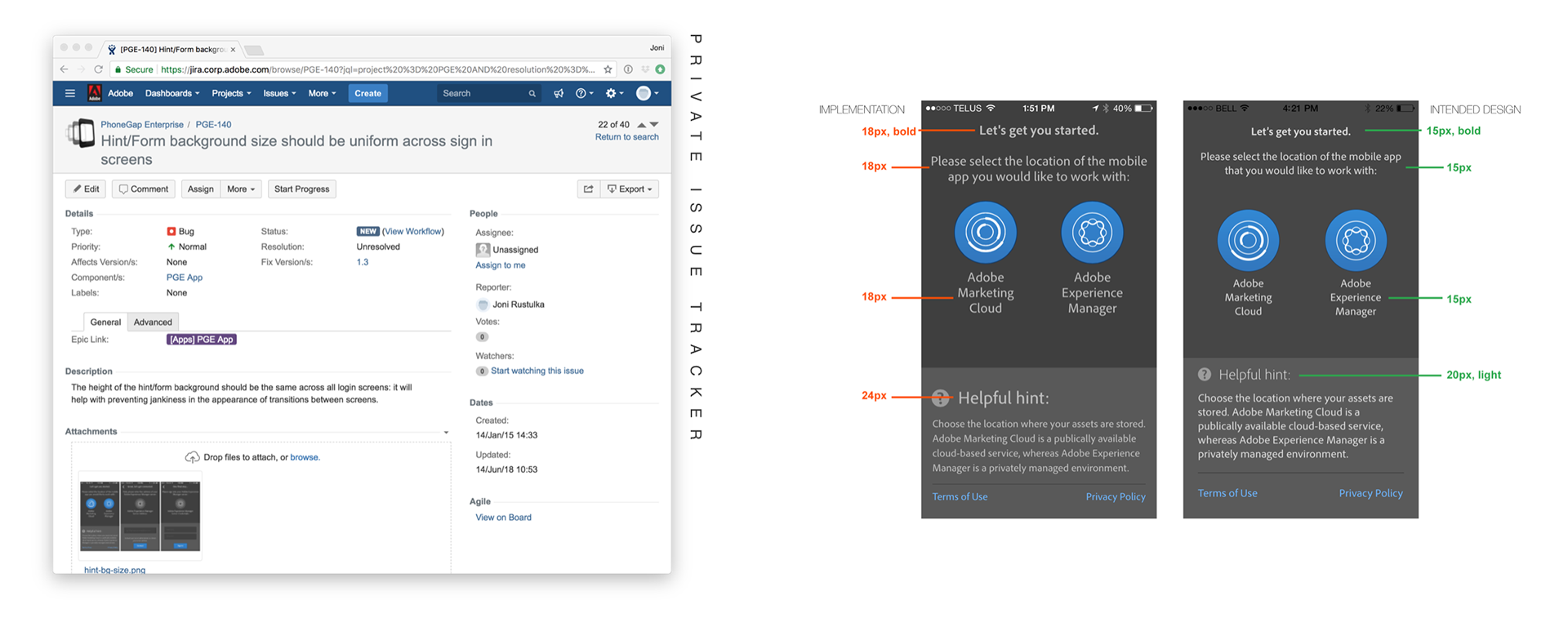Click the Adobe logo in Jira header

[95, 93]
